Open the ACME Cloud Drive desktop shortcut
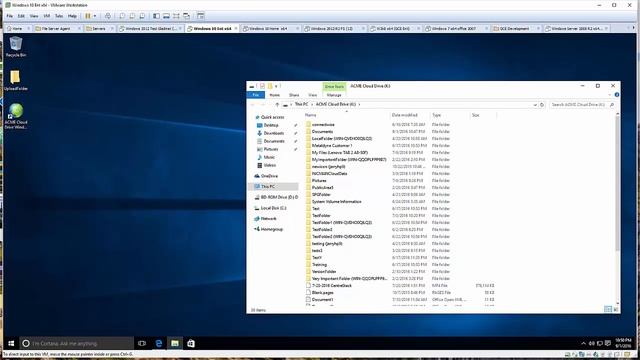640x360 pixels. tap(16, 116)
